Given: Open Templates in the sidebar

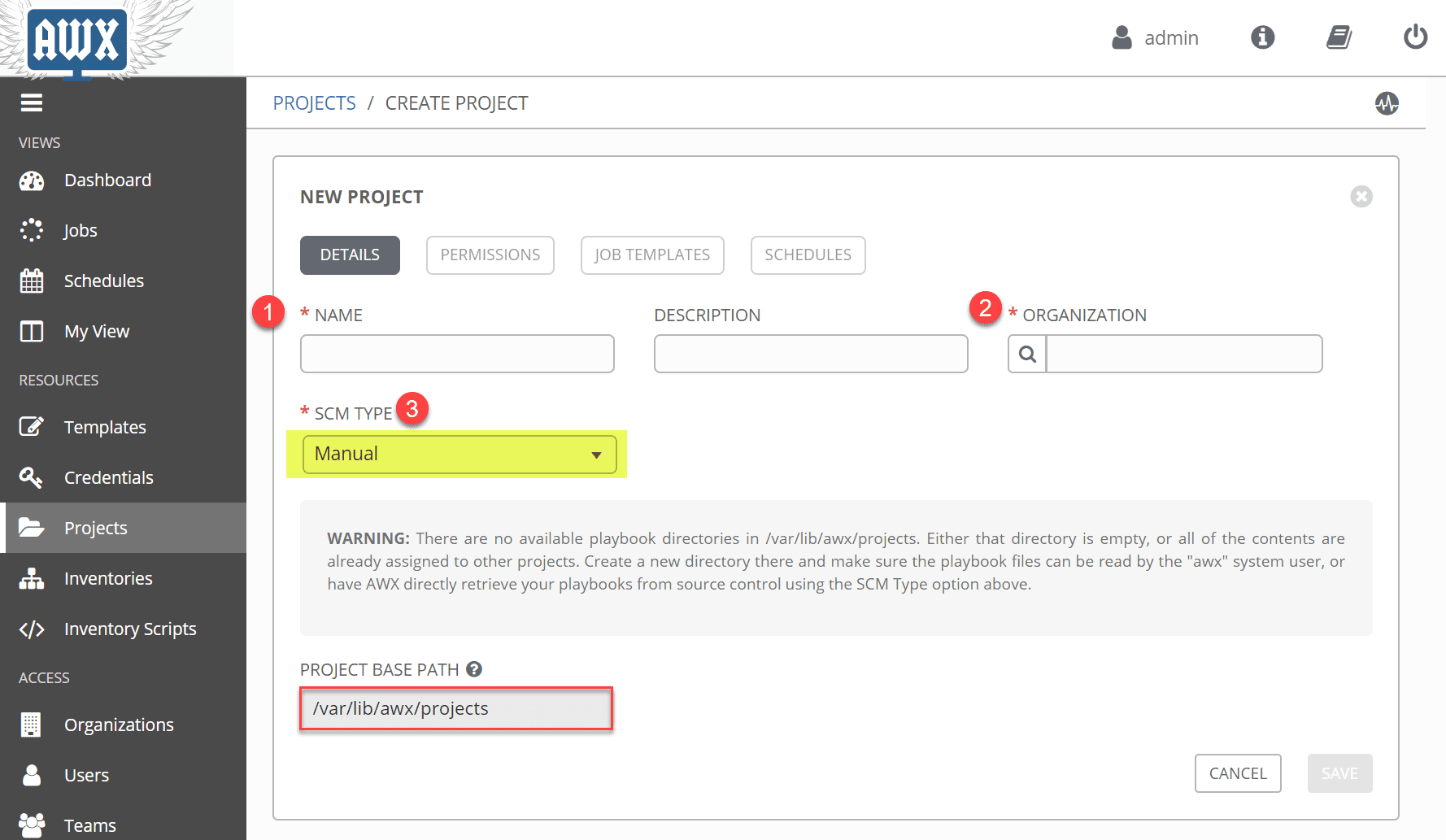Looking at the screenshot, I should 105,428.
